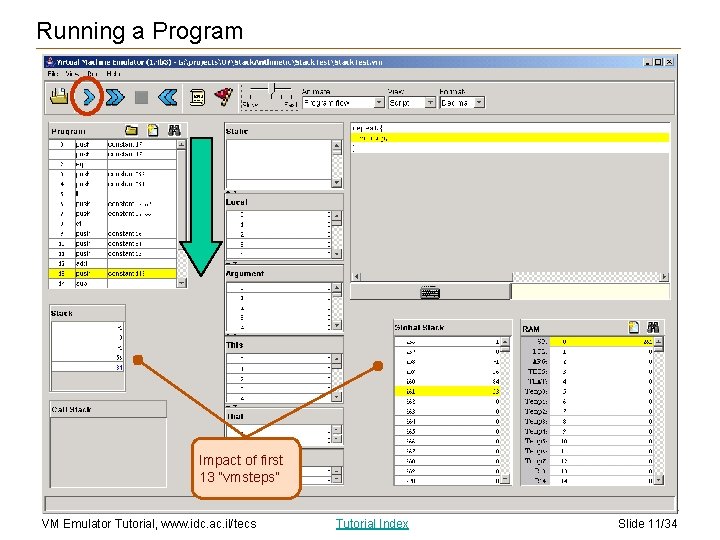Click the RAM panel binoculars search icon

coord(653,327)
